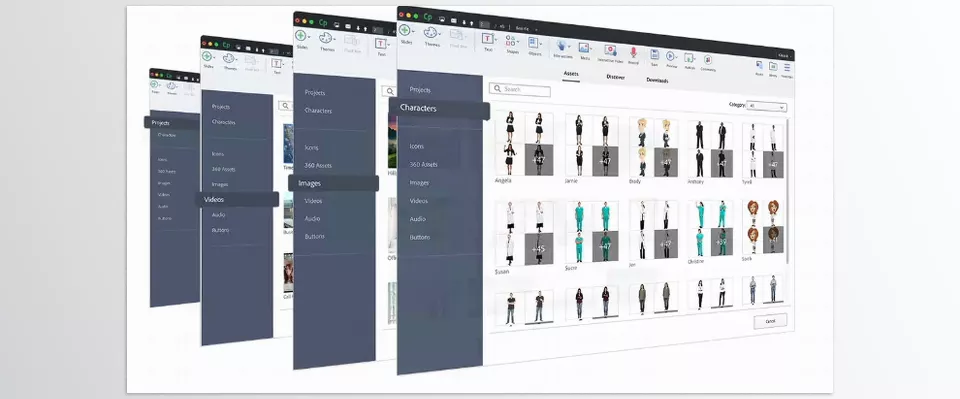This screenshot has height=399, width=960.
Task: Open the Library panel icon
Action: 773,66
